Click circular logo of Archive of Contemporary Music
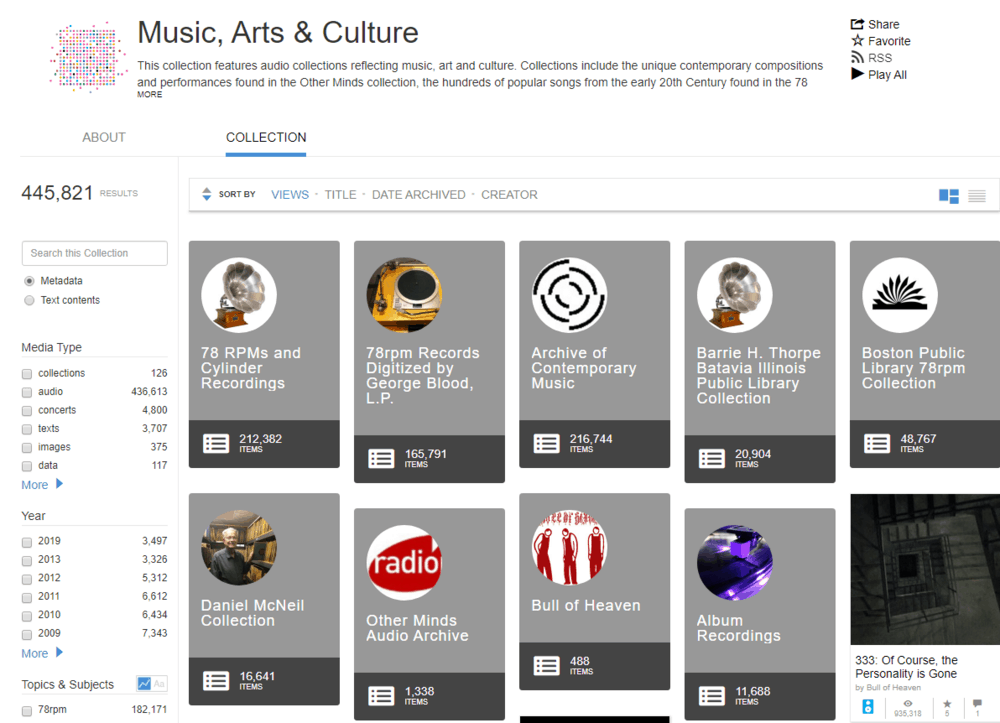 coord(569,295)
